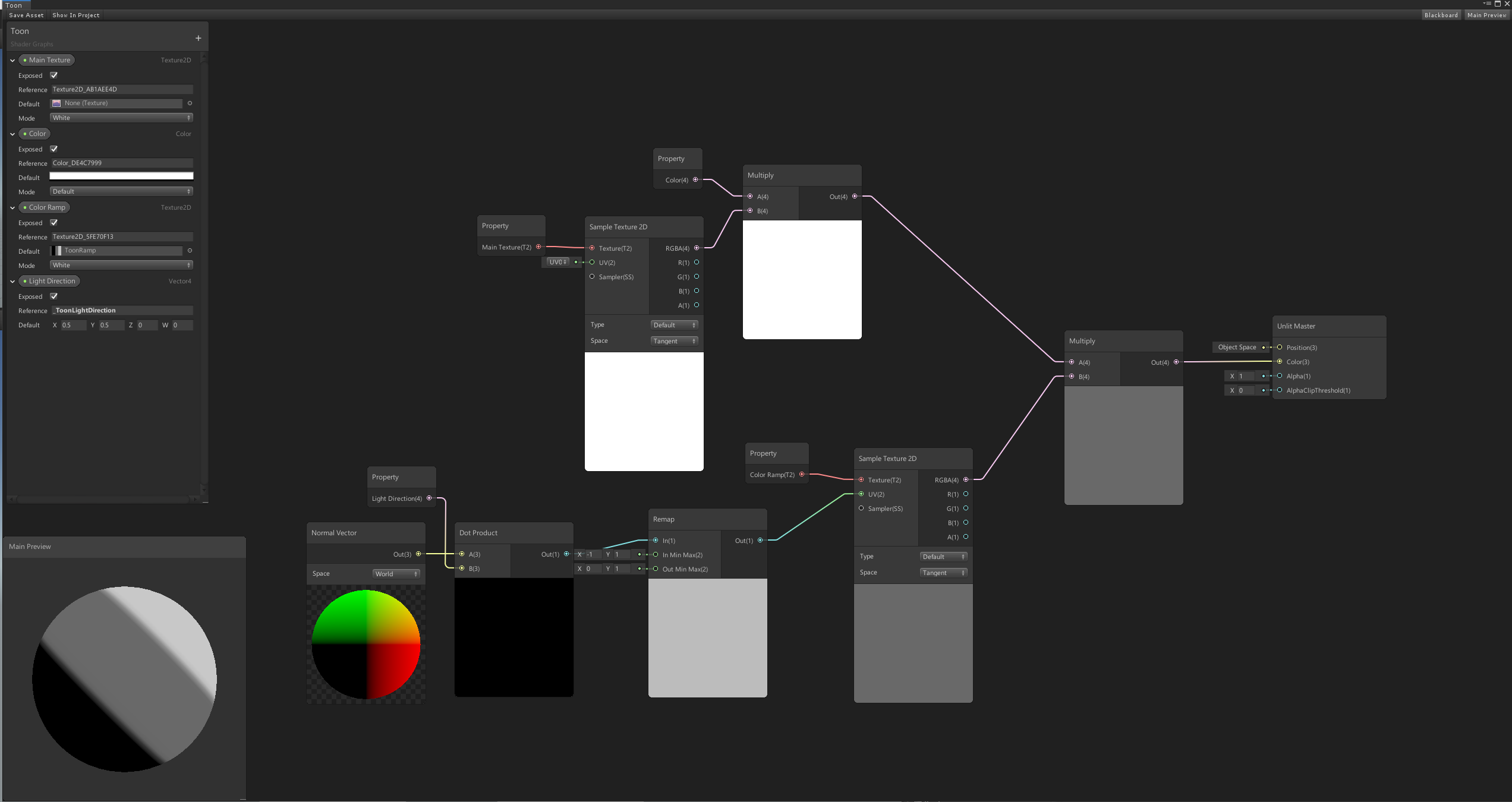Uncheck Exposed under the Color property
This screenshot has height=802, width=1512.
point(54,149)
